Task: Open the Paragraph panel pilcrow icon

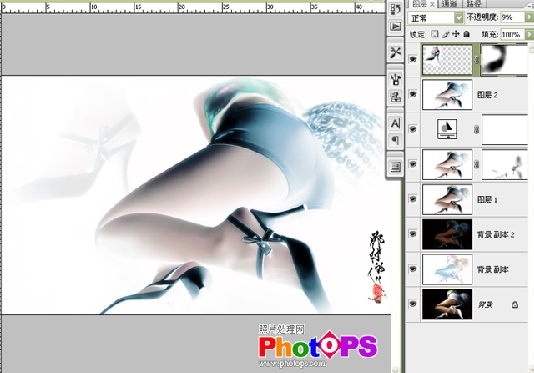Action: click(395, 140)
